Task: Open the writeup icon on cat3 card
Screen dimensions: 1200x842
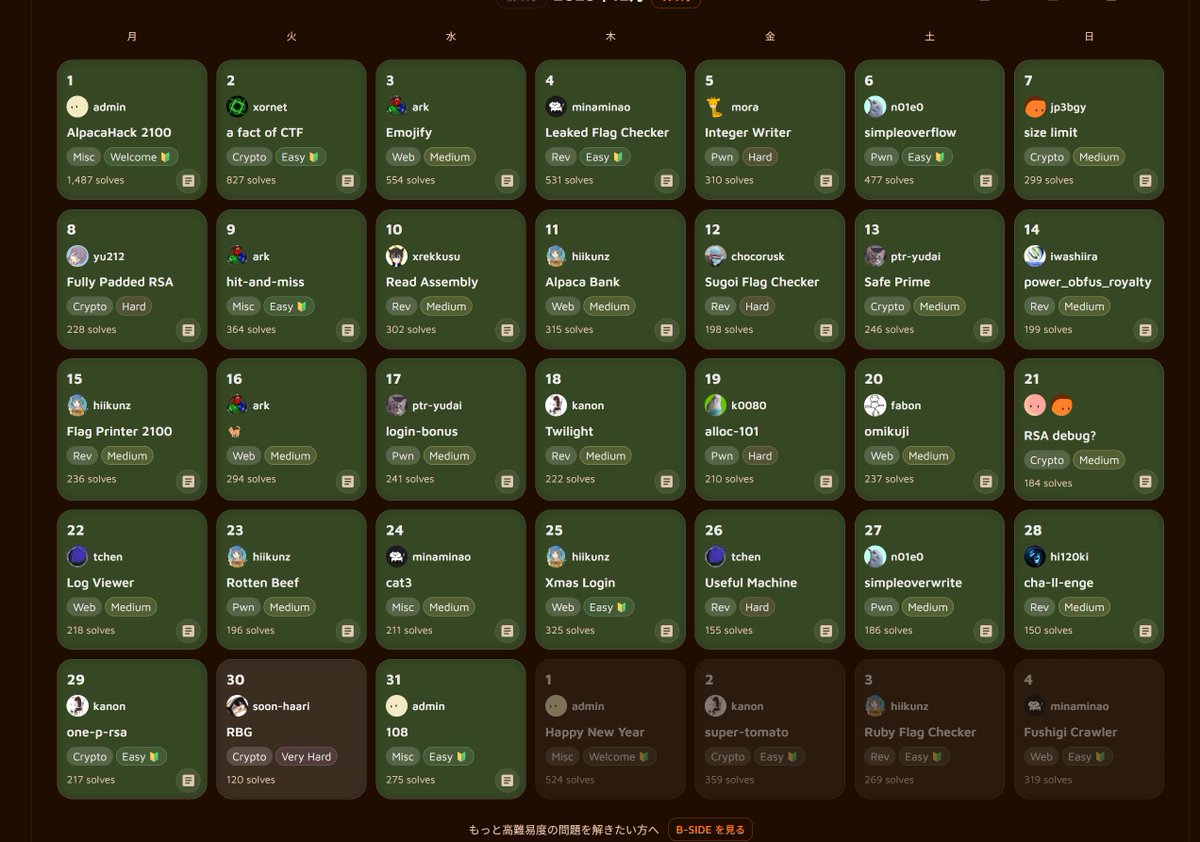Action: (507, 631)
